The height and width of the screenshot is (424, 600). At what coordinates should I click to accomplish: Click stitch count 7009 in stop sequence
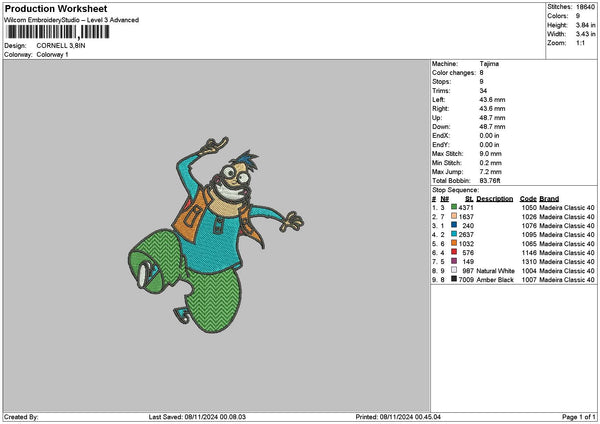(x=466, y=280)
